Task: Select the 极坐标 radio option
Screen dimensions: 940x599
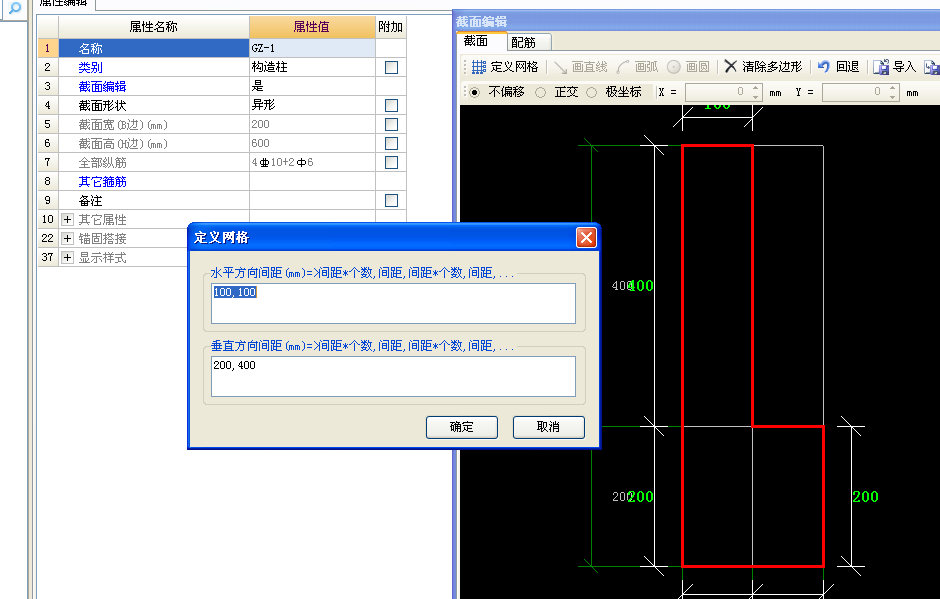Action: pos(592,92)
